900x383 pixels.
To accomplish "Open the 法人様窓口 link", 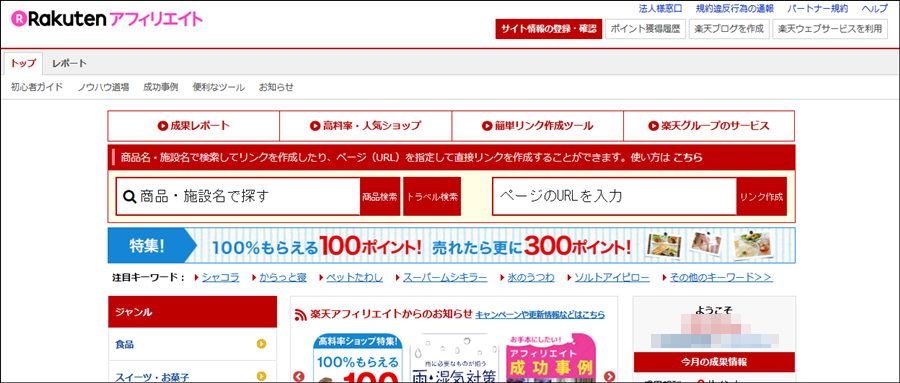I will [660, 9].
